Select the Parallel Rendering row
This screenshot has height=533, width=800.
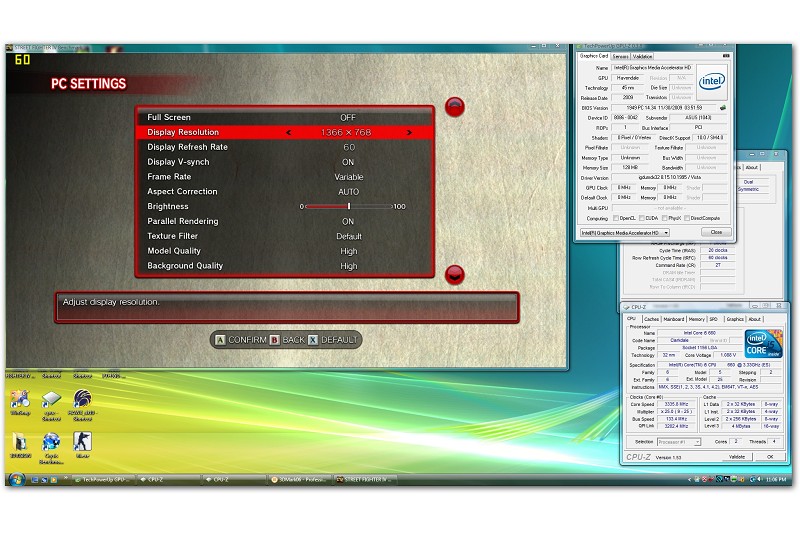click(x=285, y=221)
